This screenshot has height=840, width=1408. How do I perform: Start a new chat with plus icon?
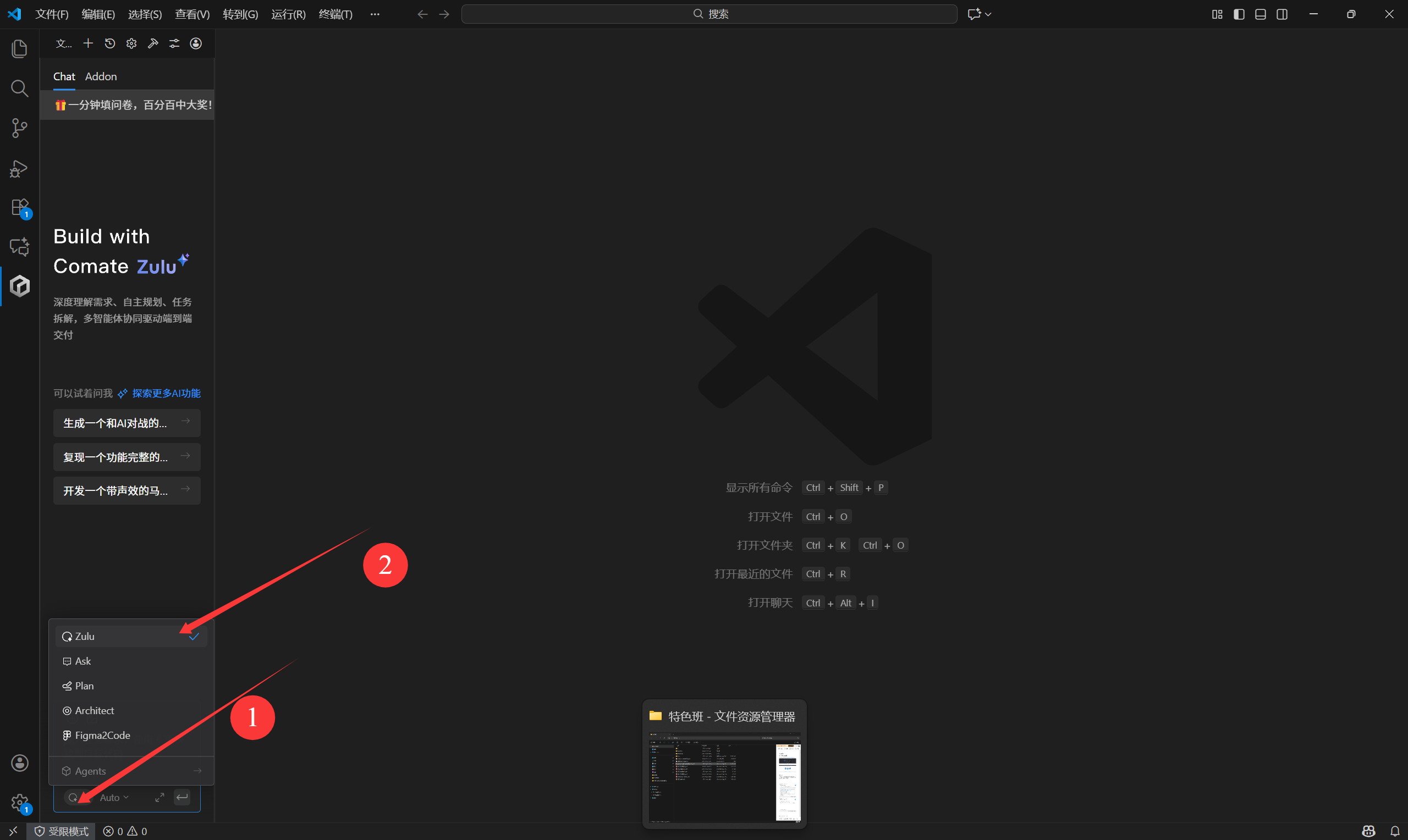(x=88, y=43)
